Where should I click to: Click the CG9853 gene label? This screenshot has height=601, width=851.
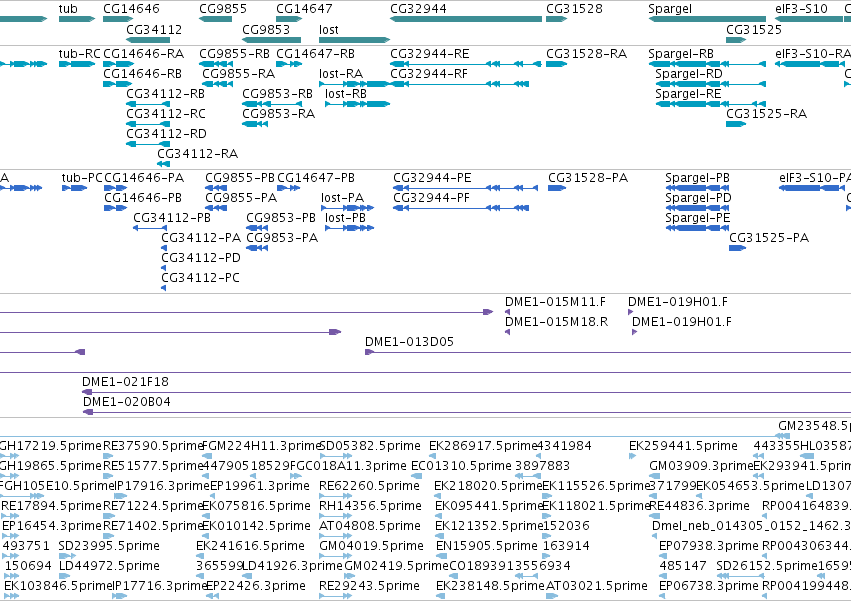tap(266, 29)
